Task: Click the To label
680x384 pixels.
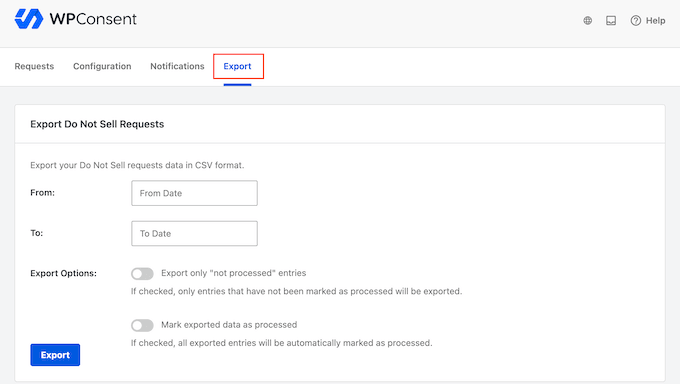Action: (x=36, y=233)
